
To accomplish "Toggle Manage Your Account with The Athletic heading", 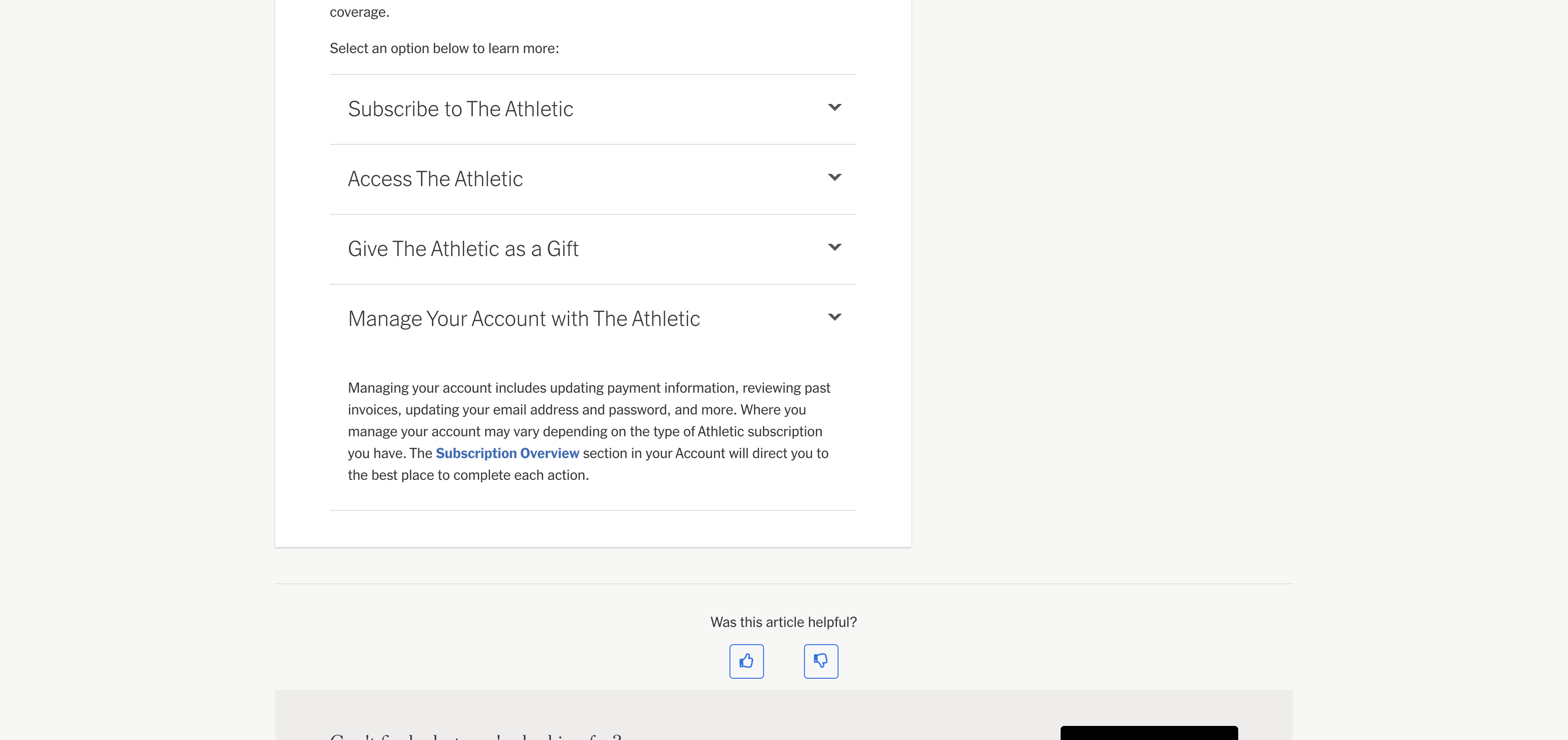I will click(524, 319).
